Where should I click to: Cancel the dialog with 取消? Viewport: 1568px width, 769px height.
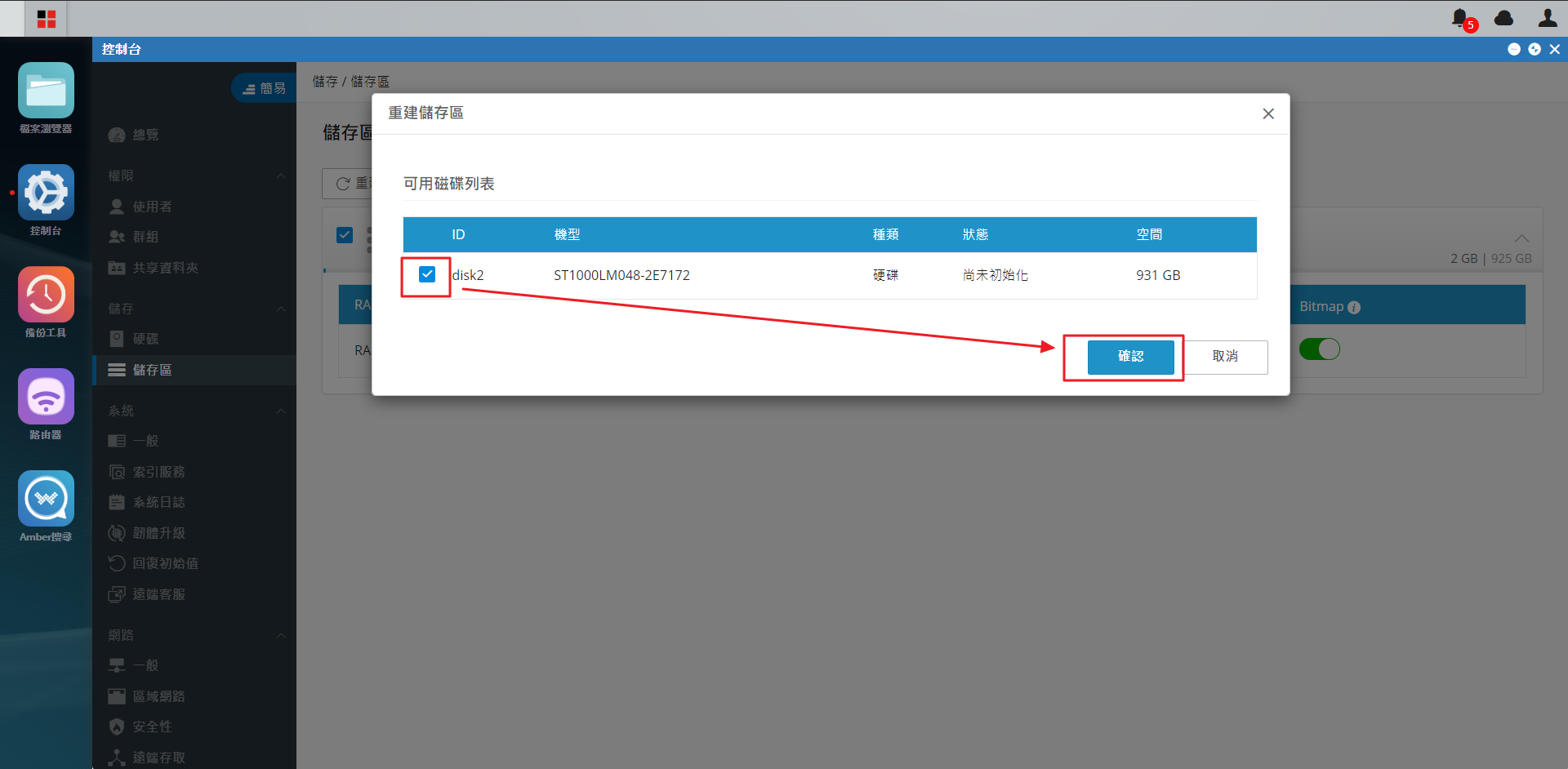tap(1225, 357)
